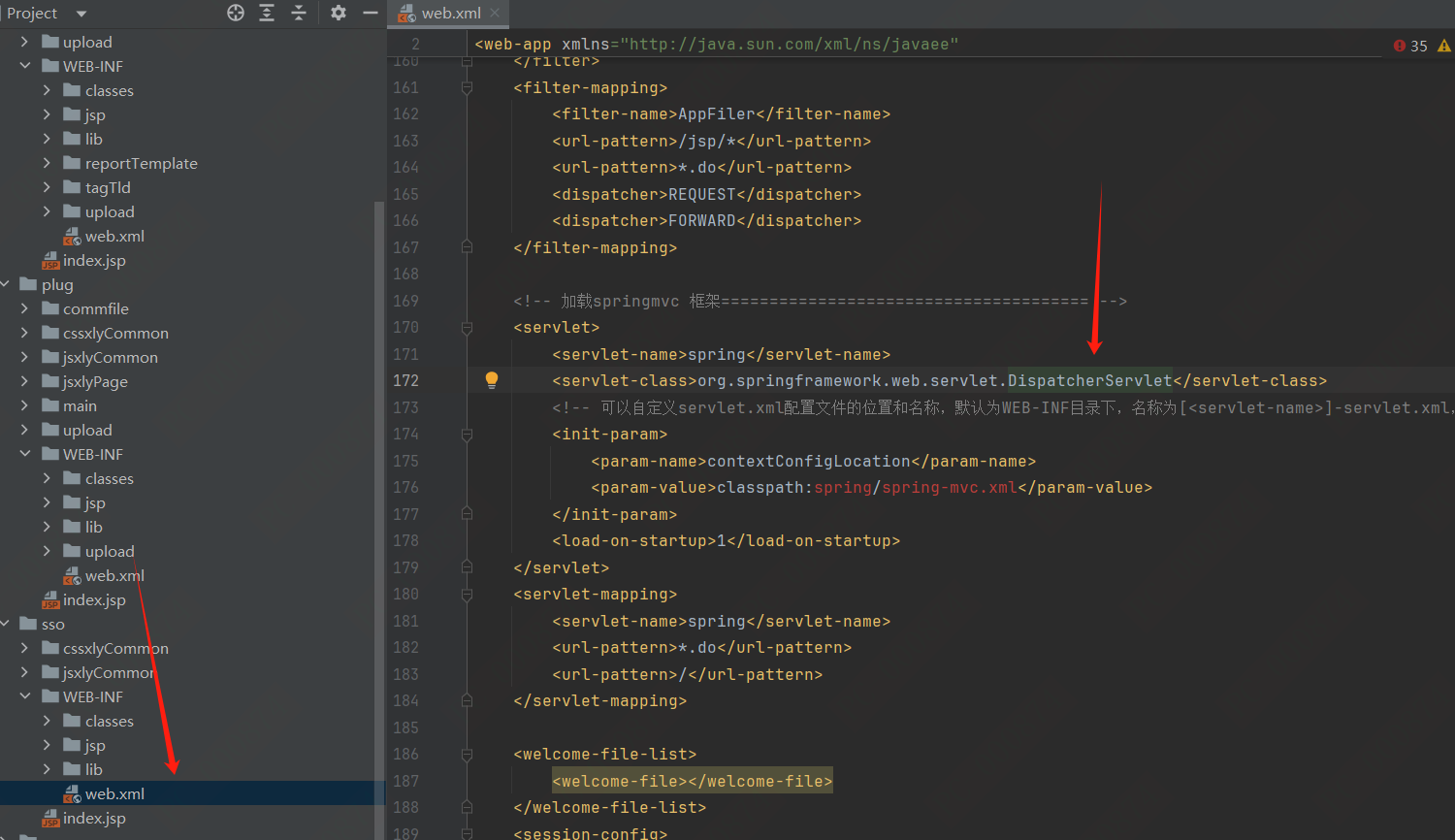The height and width of the screenshot is (840, 1455).
Task: Open Project panel options gear
Action: click(x=338, y=13)
